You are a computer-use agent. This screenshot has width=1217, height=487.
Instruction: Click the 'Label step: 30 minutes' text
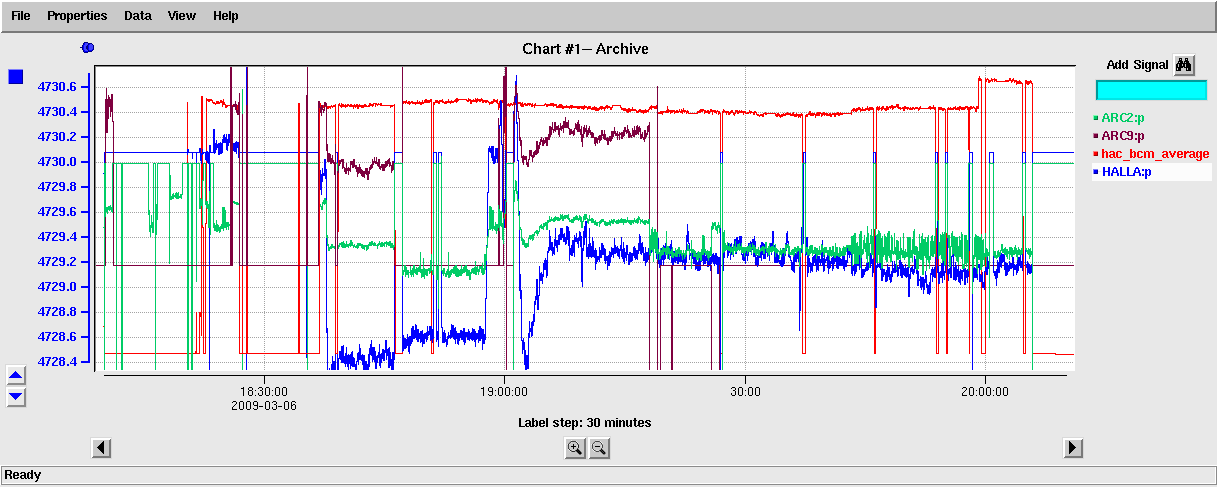(584, 423)
